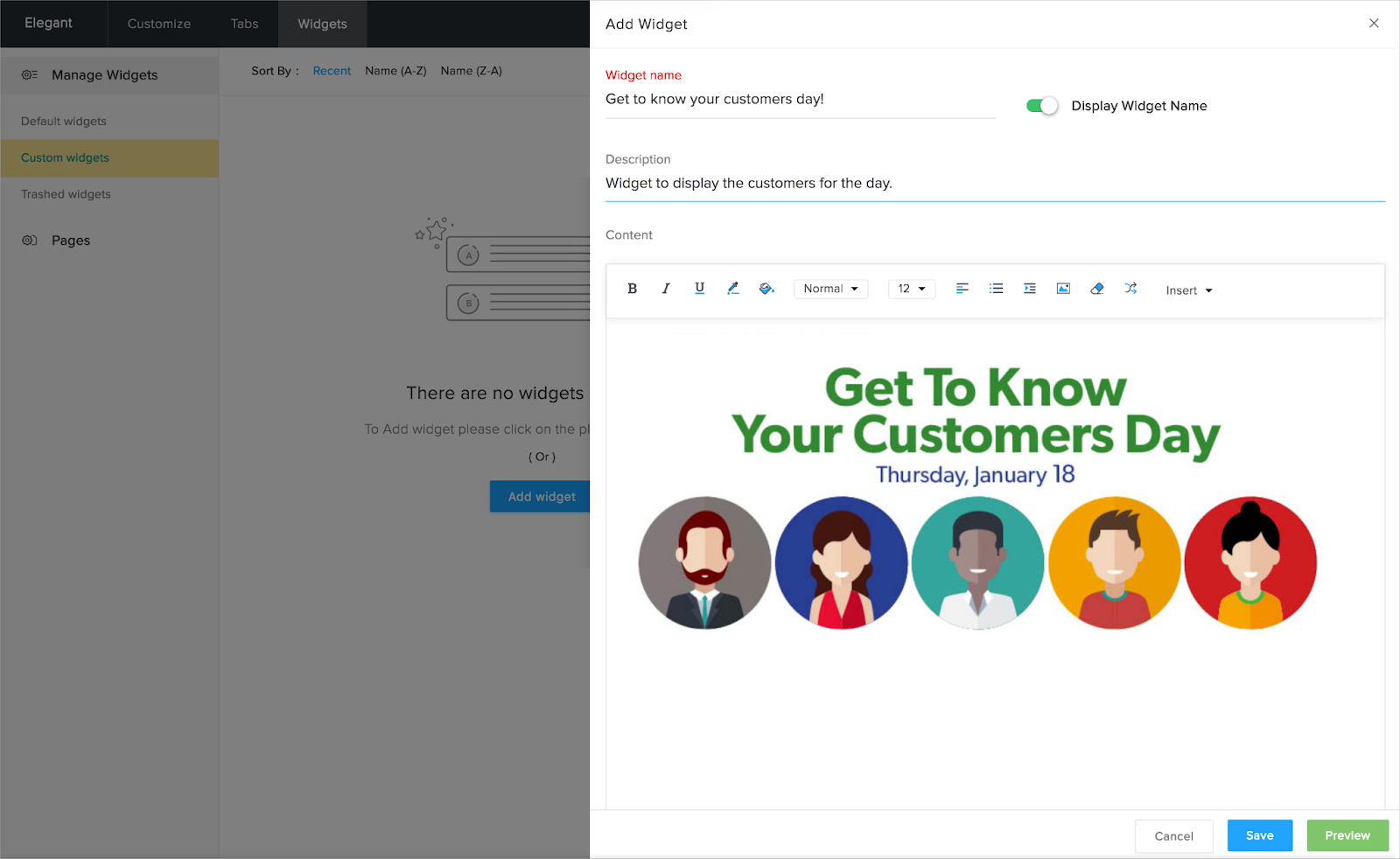Set text alignment in the content editor
Viewport: 1400px width, 859px height.
[x=962, y=289]
